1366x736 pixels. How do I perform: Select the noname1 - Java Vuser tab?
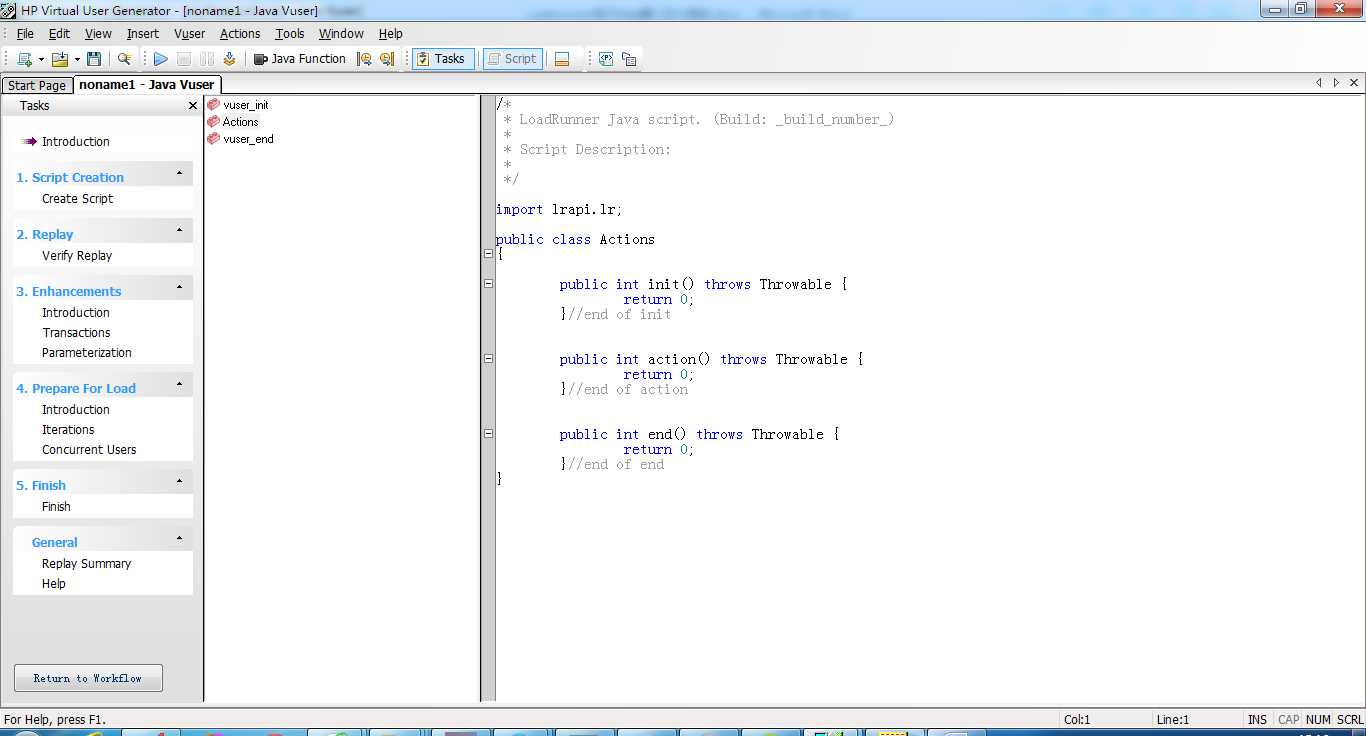click(146, 85)
